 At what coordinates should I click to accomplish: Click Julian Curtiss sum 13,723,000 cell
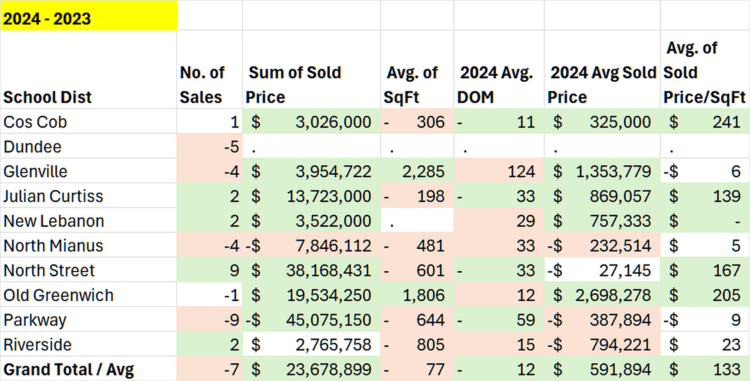coord(311,196)
